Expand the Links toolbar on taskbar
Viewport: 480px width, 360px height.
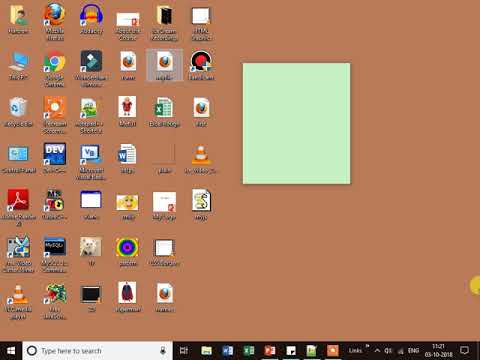(367, 346)
